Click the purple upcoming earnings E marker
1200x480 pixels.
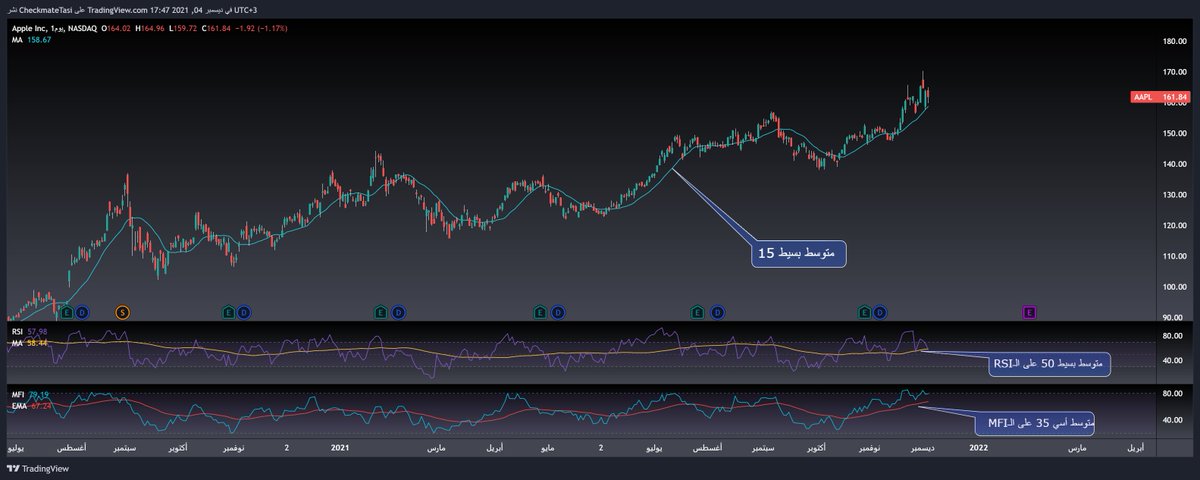[1029, 313]
